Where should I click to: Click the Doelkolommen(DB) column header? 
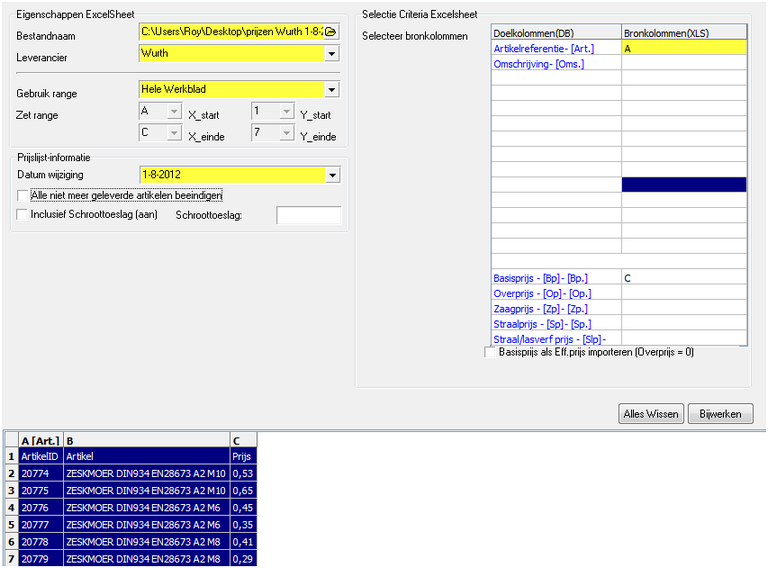click(556, 33)
